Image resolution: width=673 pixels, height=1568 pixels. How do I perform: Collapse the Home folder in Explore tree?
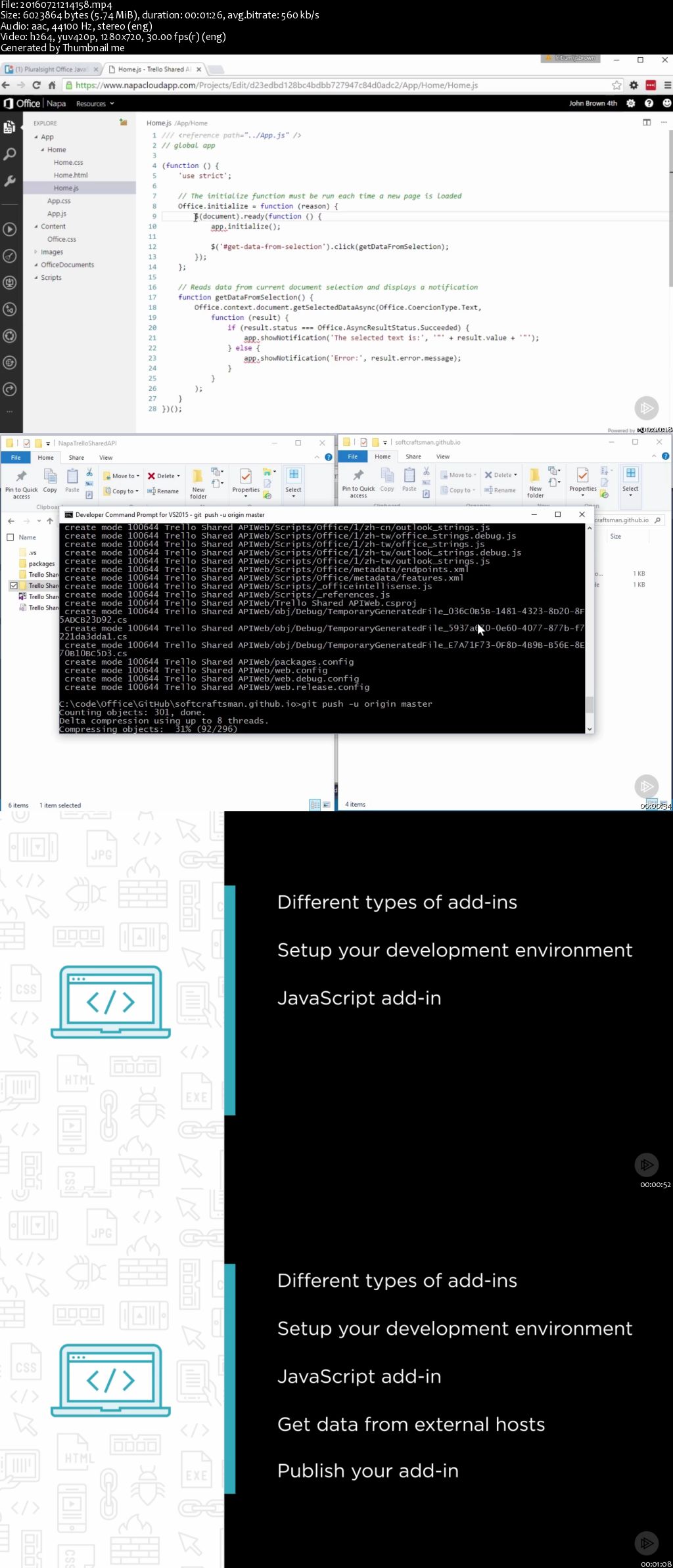click(43, 150)
